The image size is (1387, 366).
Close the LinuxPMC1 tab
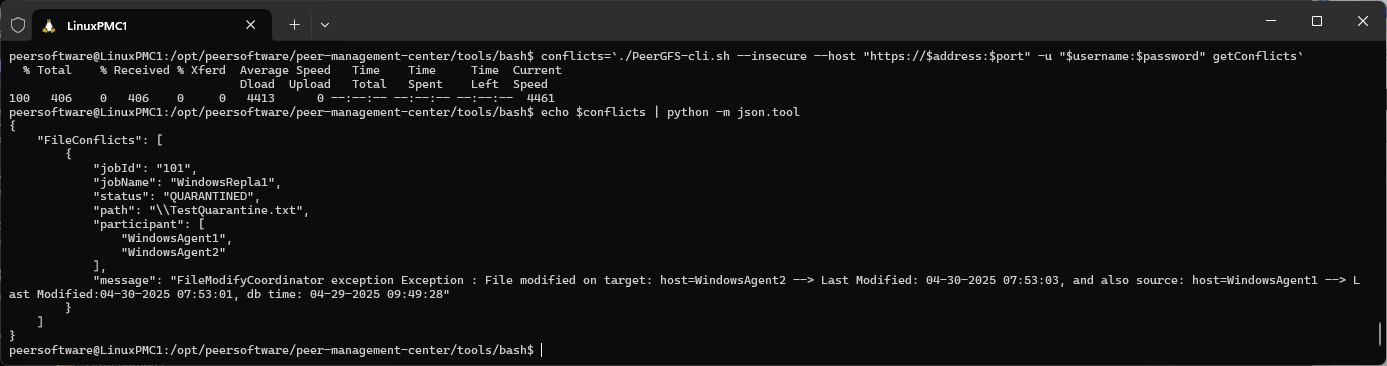[253, 25]
